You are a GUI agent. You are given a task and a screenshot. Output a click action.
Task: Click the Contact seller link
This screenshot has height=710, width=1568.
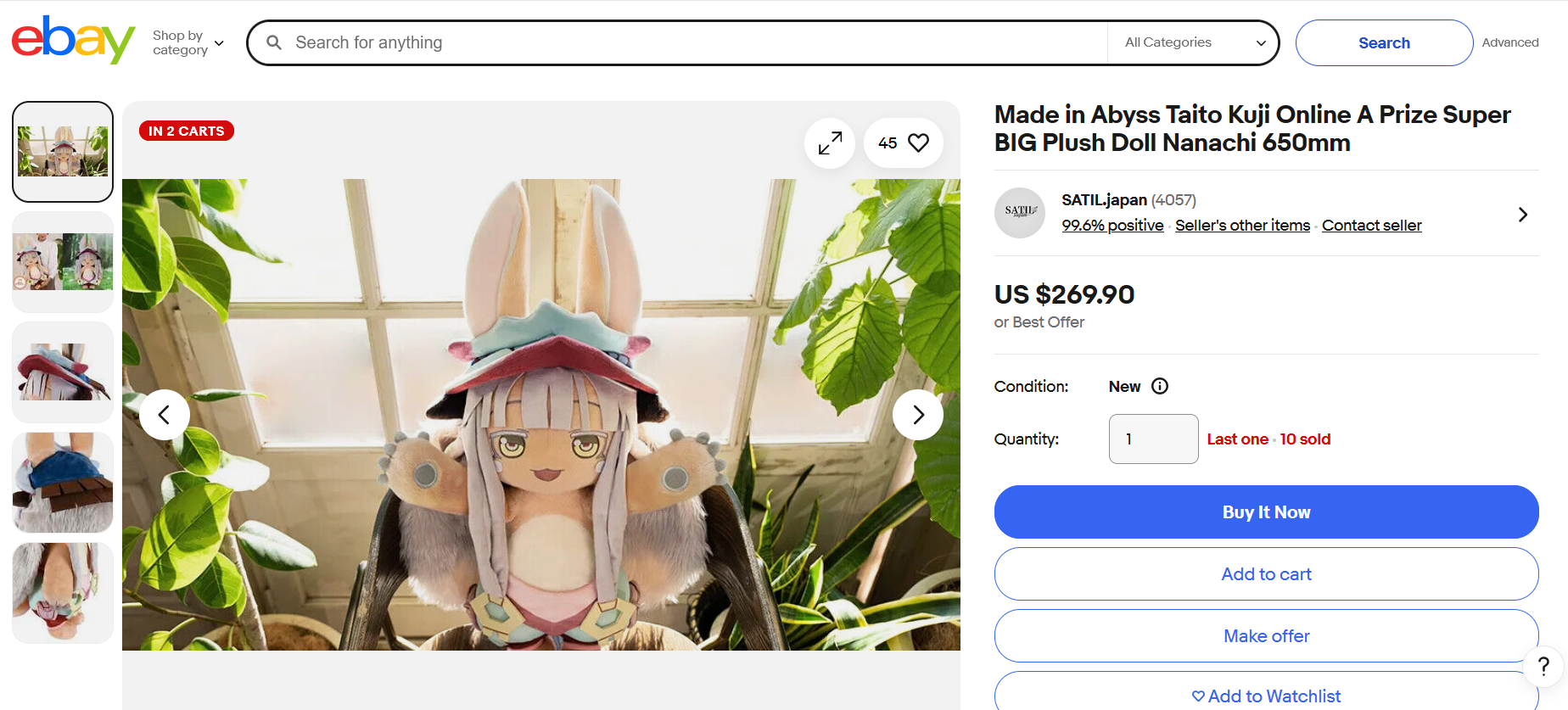pos(1372,226)
